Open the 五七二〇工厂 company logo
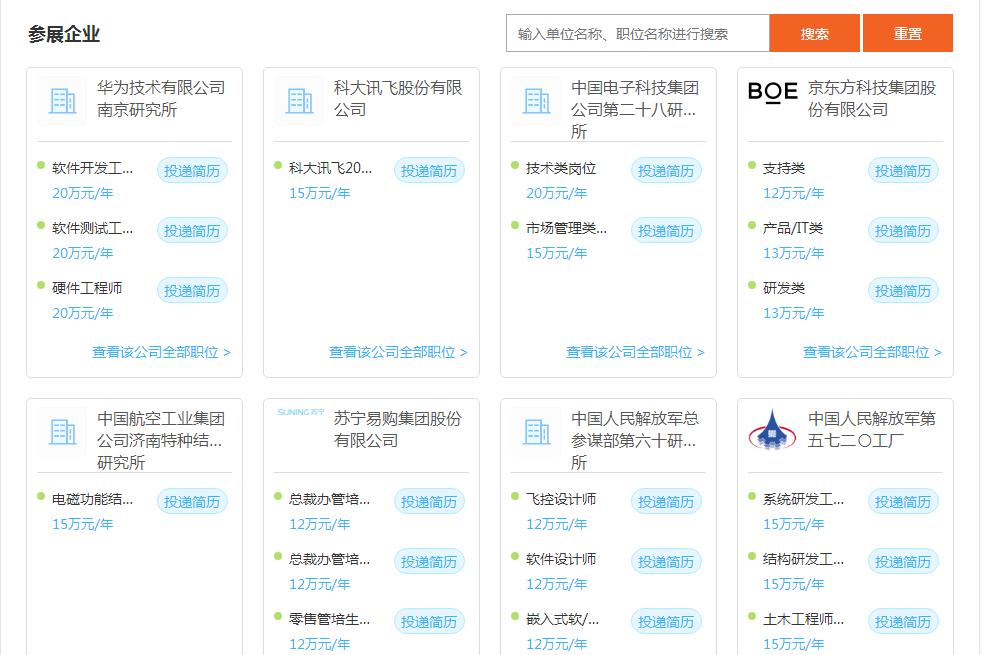This screenshot has height=655, width=982. pos(773,430)
